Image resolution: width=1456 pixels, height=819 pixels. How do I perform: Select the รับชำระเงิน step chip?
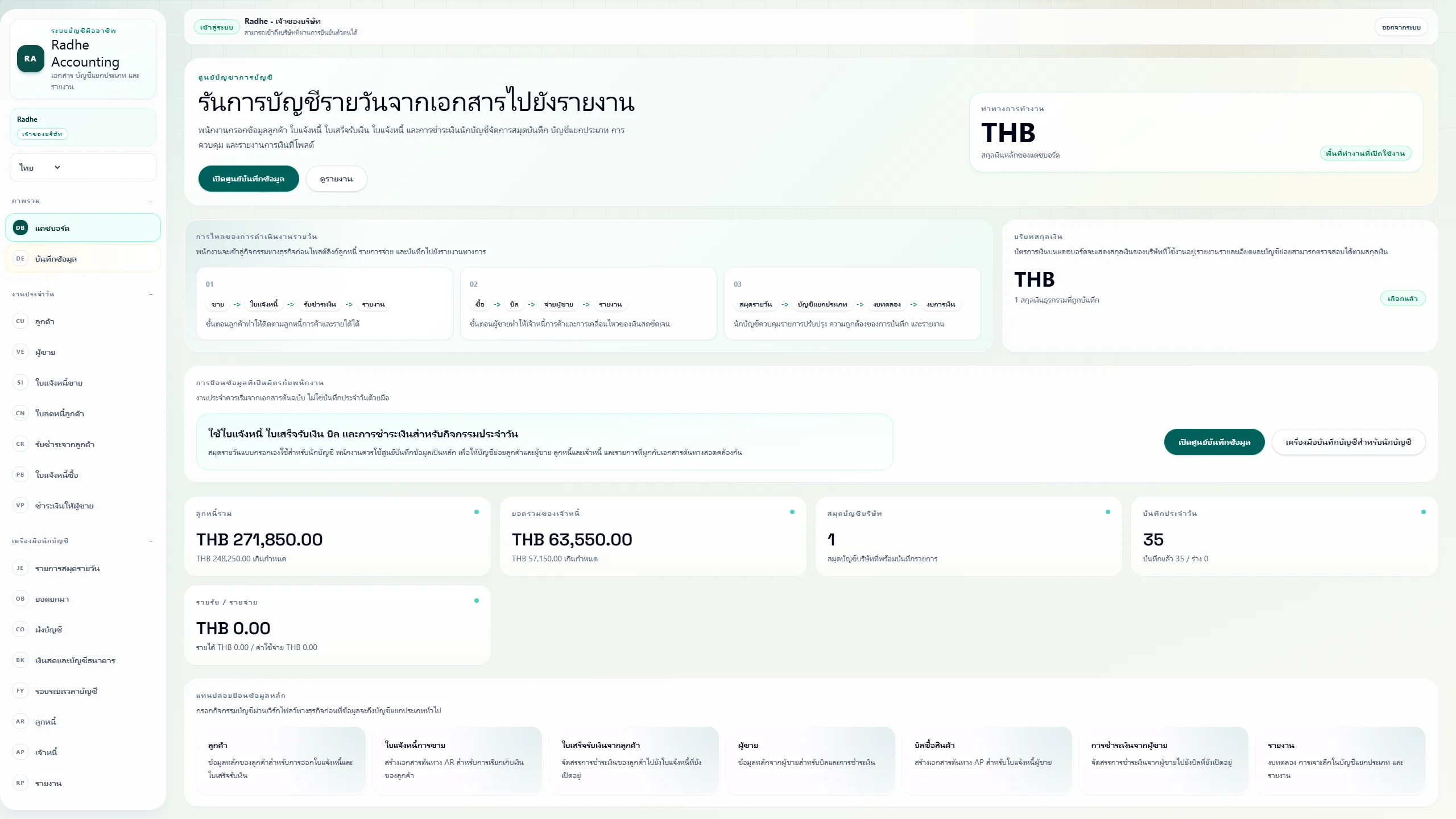coord(320,304)
